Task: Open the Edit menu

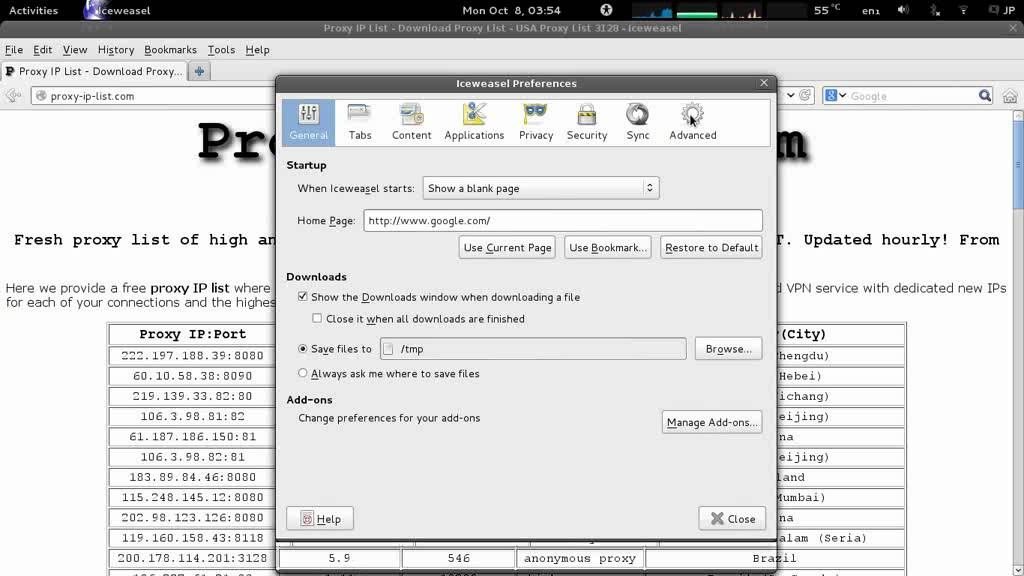Action: [x=42, y=50]
